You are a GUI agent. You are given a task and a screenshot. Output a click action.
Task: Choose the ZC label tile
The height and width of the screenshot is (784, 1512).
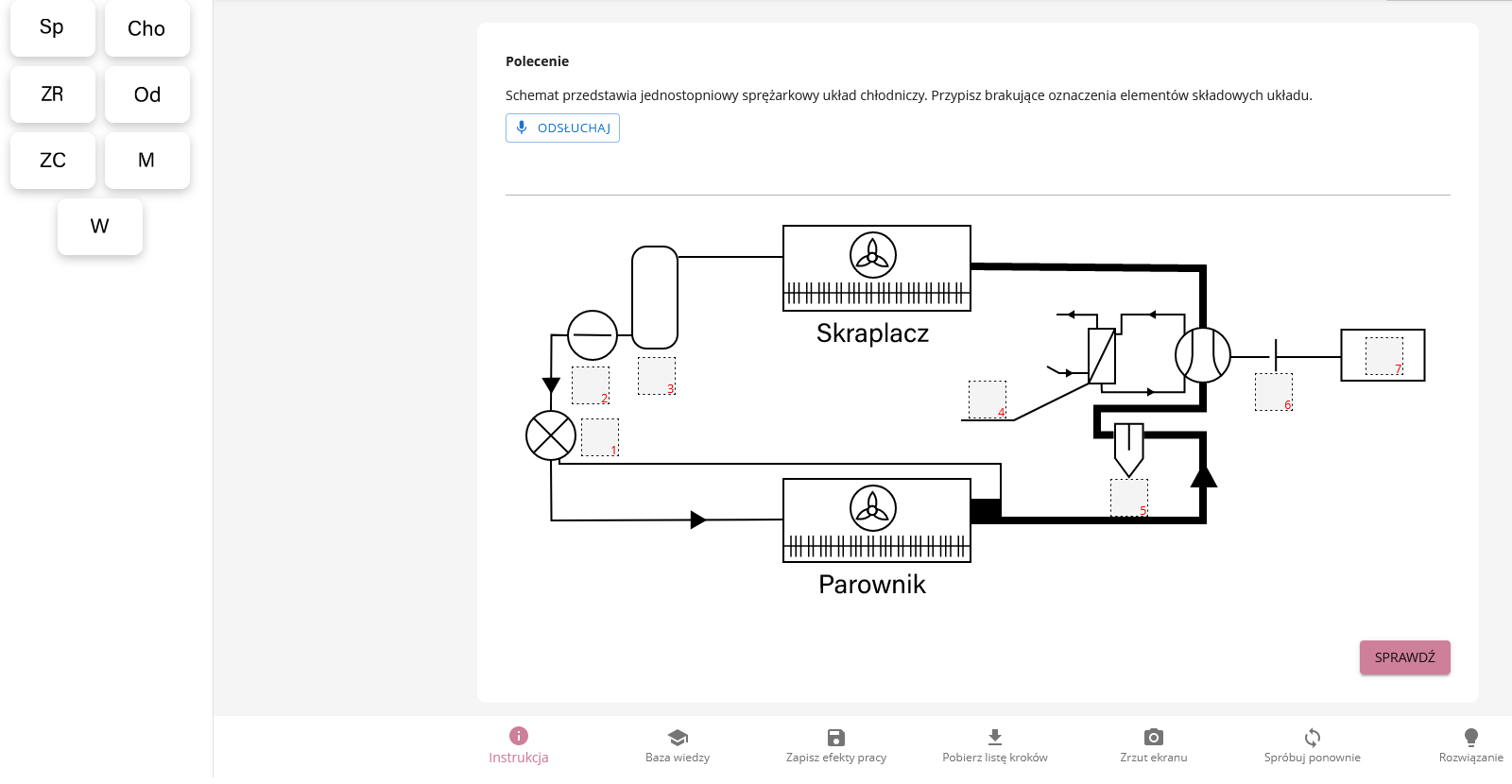point(52,161)
